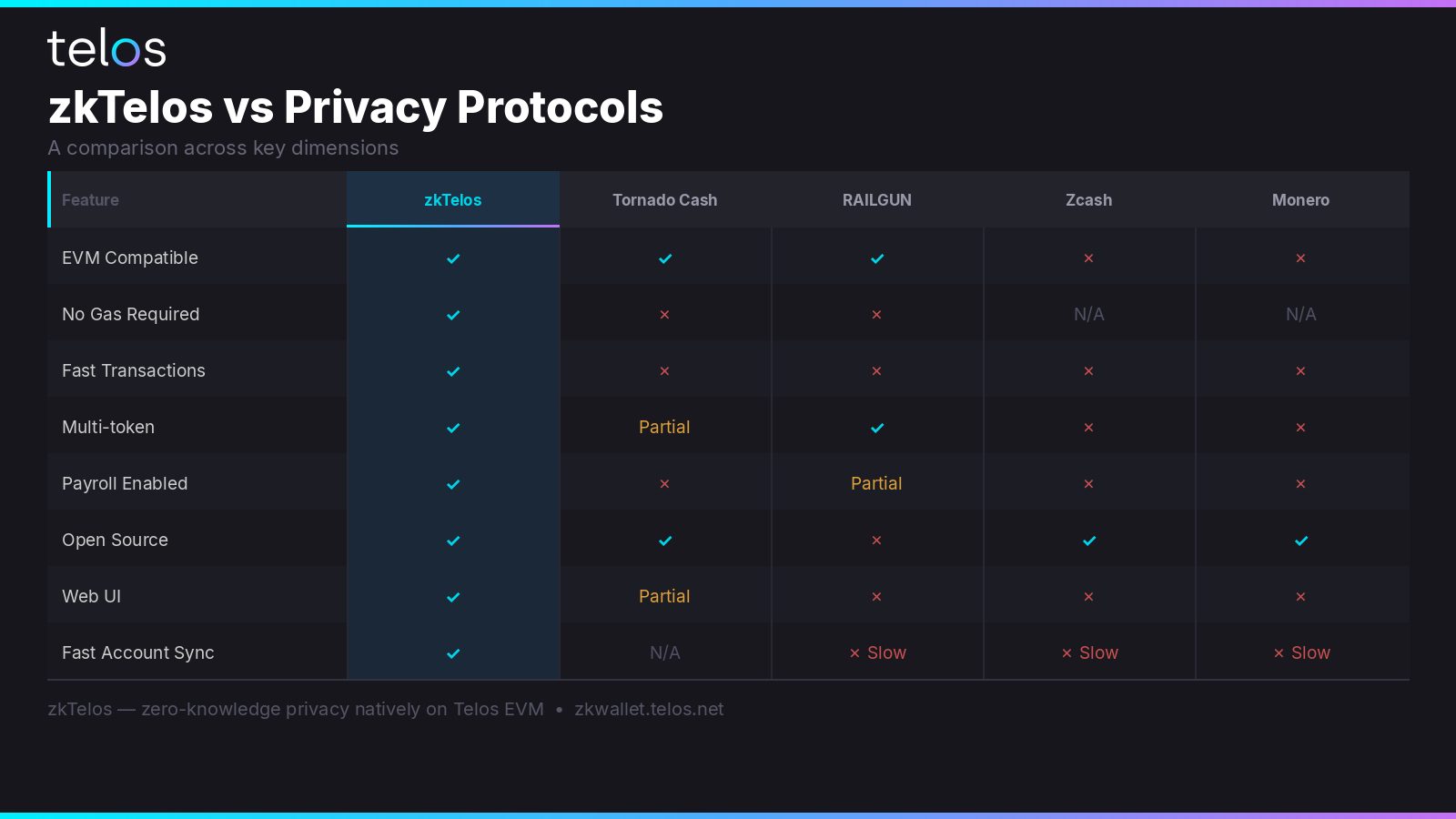
Task: Click RAILGUN Fast Account Sync Slow marker
Action: tap(877, 652)
